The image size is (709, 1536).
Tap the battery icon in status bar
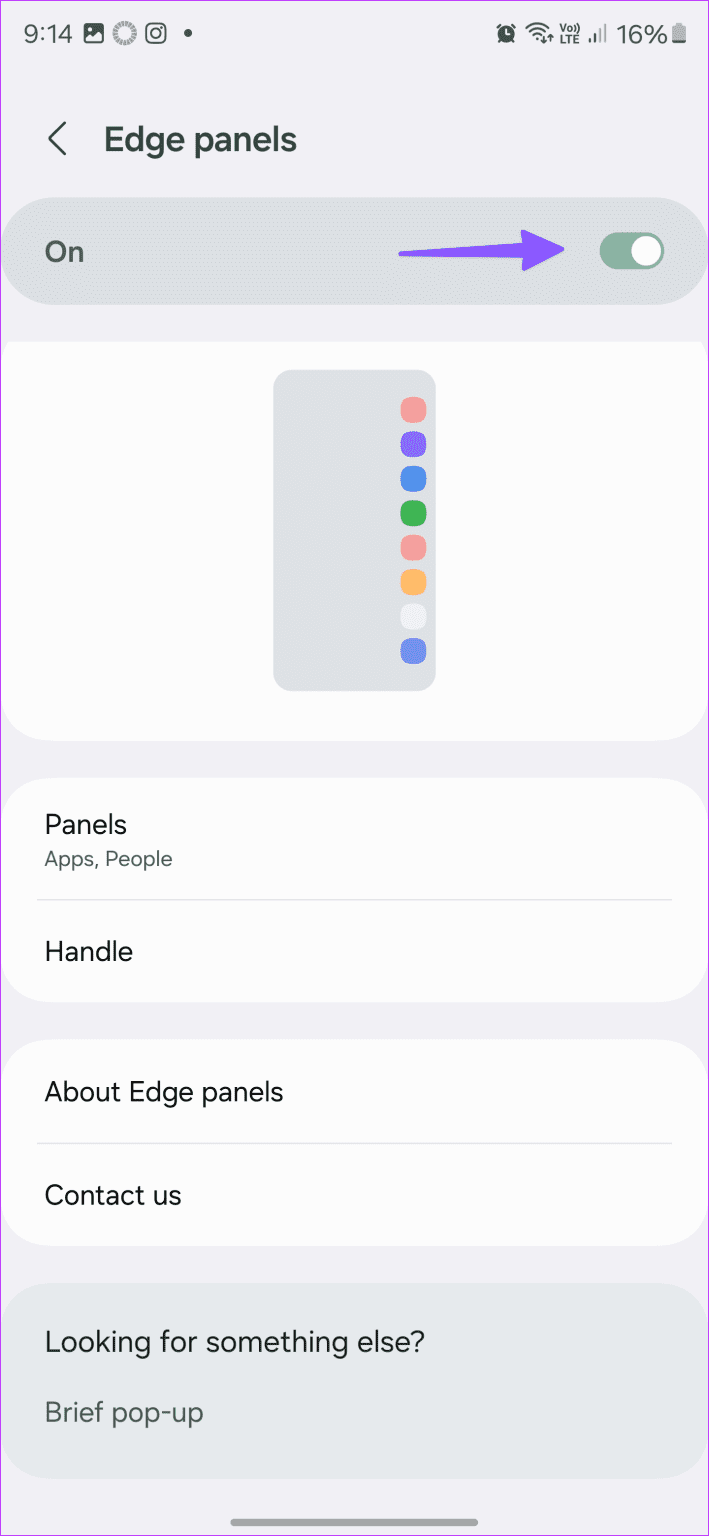pos(680,34)
